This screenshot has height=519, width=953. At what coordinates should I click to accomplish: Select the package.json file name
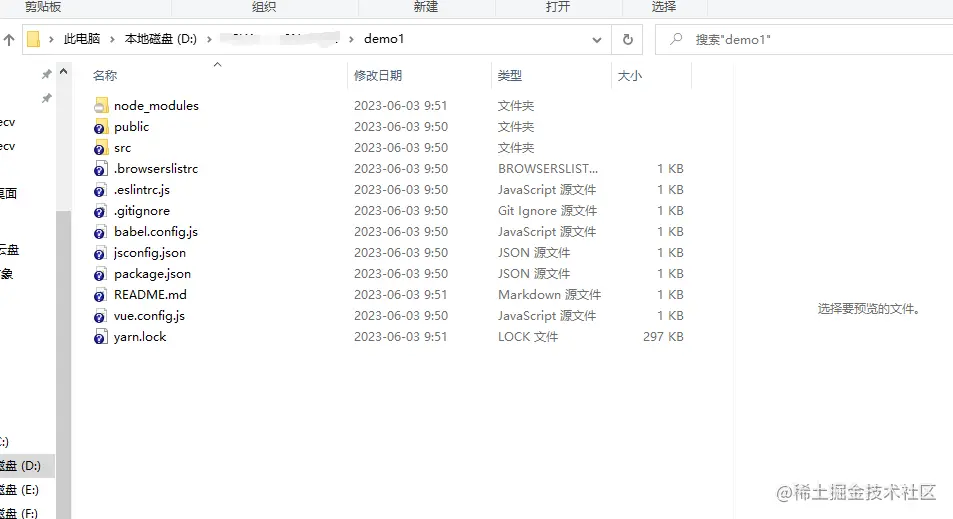point(152,273)
